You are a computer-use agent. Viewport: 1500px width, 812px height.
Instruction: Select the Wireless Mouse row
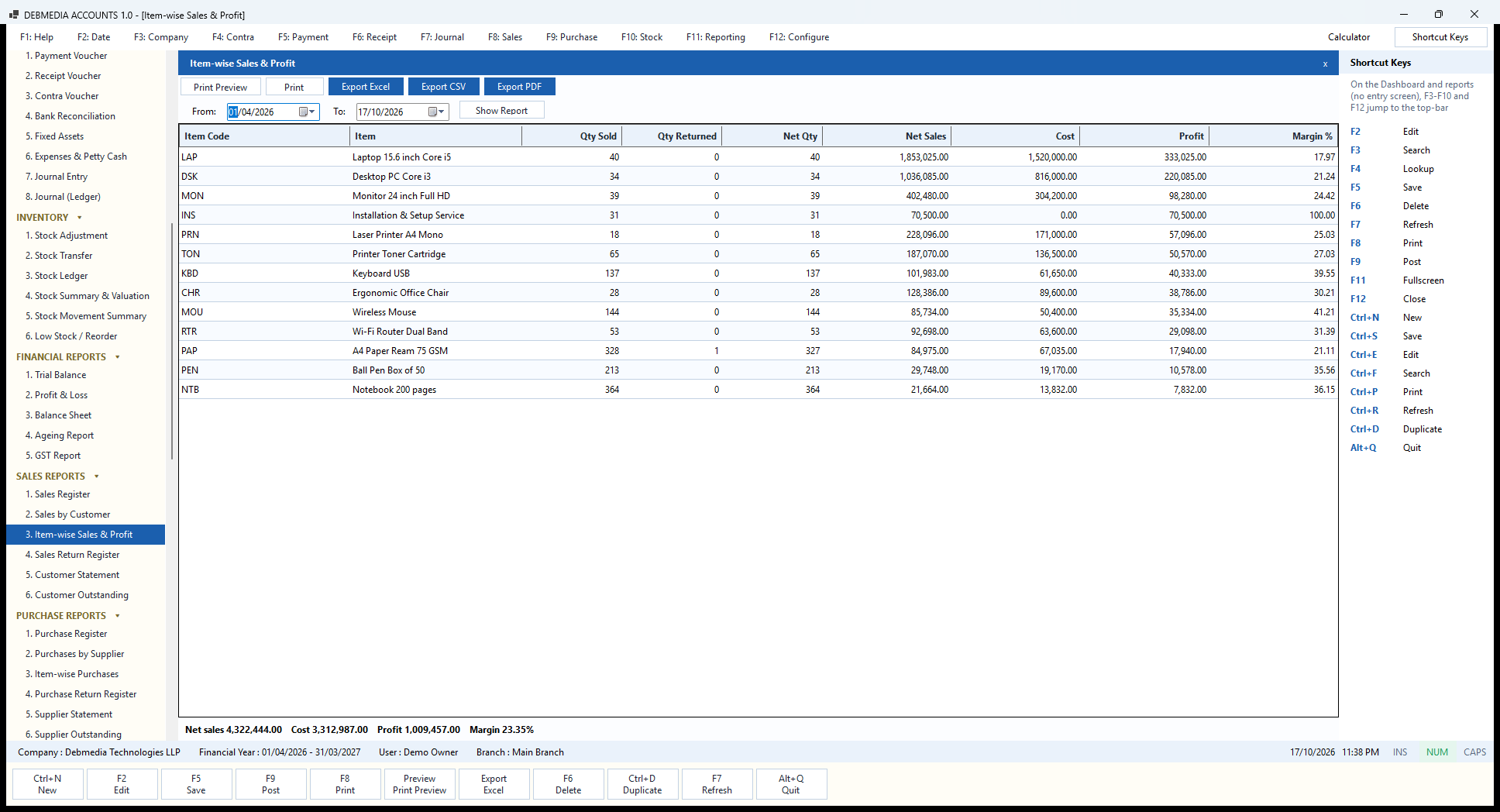point(759,312)
